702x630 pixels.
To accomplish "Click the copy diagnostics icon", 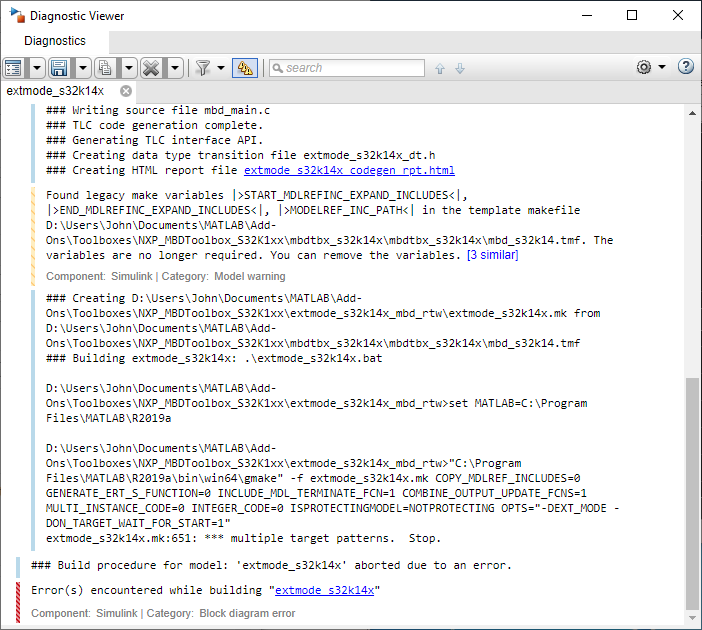I will pyautogui.click(x=105, y=68).
